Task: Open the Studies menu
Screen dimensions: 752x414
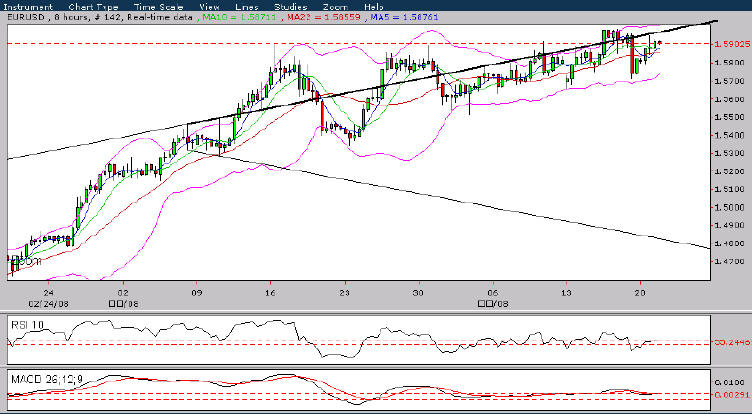Action: click(x=291, y=7)
